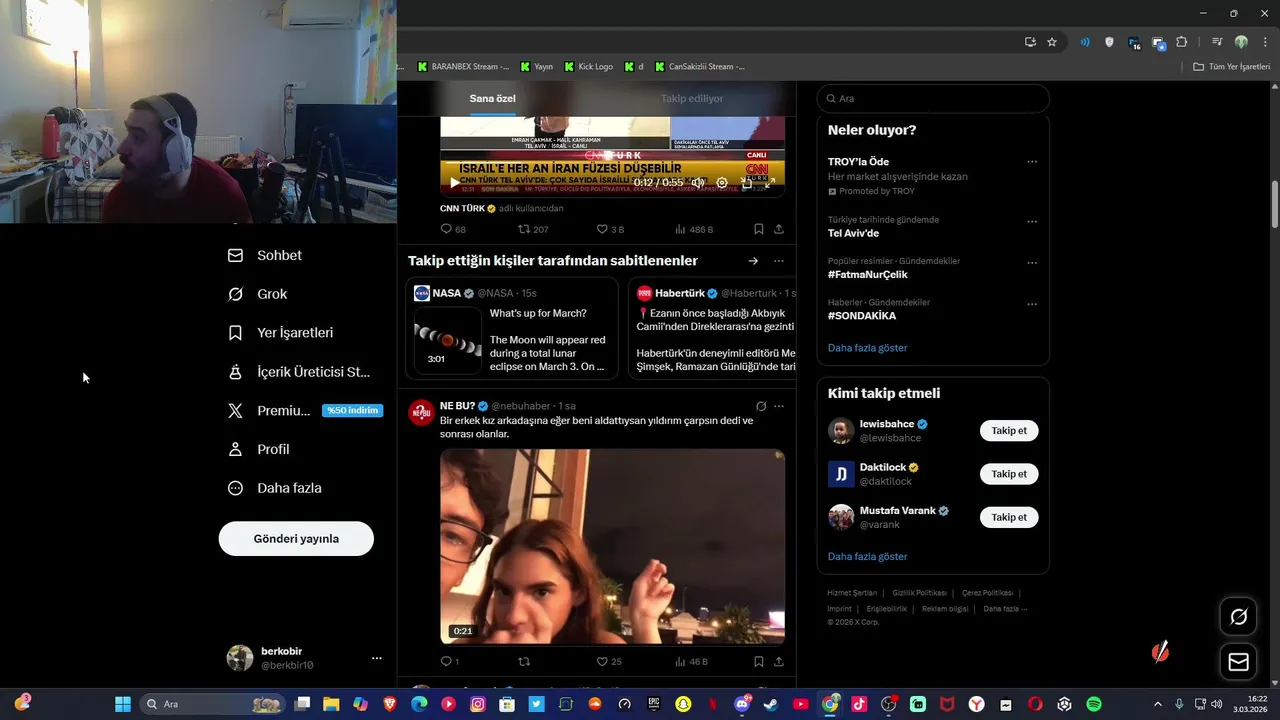The image size is (1280, 720).
Task: Open Yer İşaretleri in sidebar
Action: 281,333
